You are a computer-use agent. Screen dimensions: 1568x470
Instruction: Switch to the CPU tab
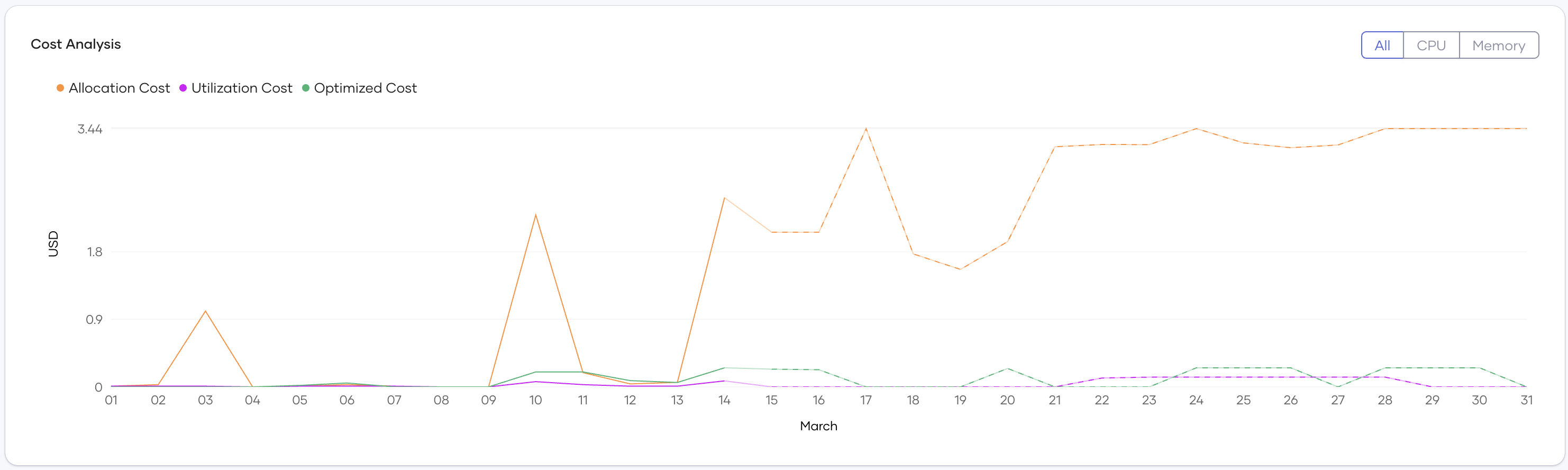click(1431, 45)
